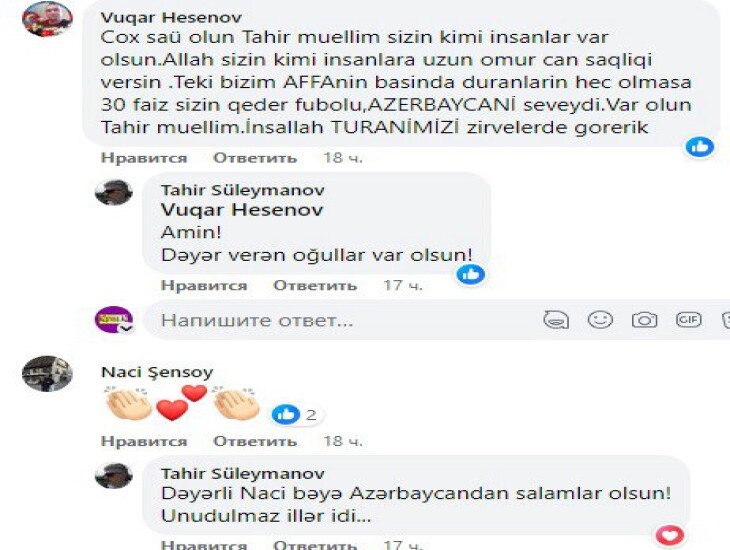This screenshot has width=730, height=550.
Task: Open Naci Şensoy's profile name link
Action: coord(157,372)
